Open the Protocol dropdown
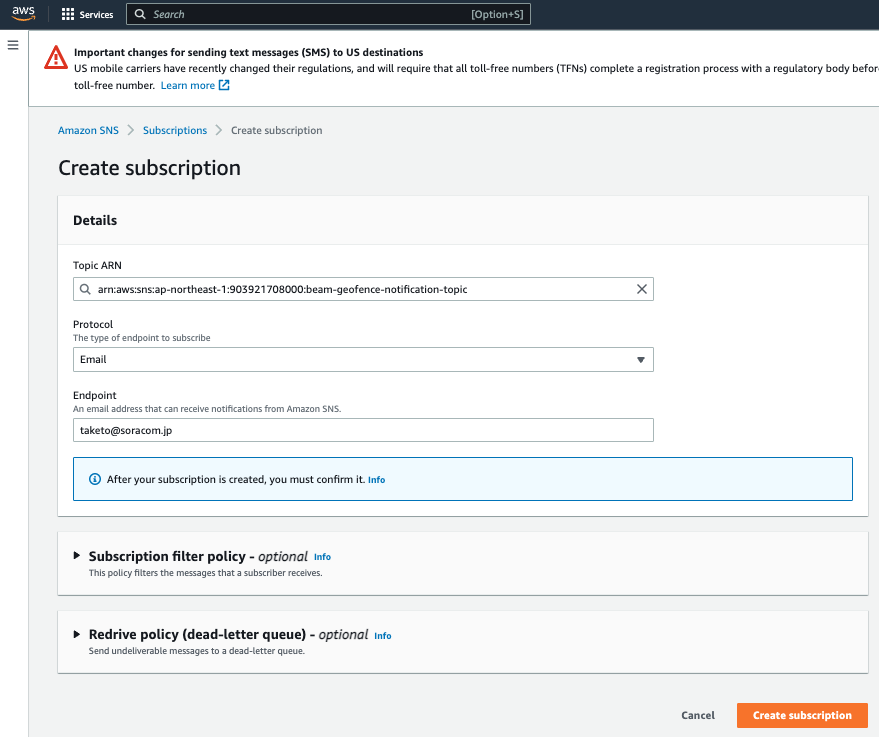This screenshot has width=879, height=737. (640, 359)
